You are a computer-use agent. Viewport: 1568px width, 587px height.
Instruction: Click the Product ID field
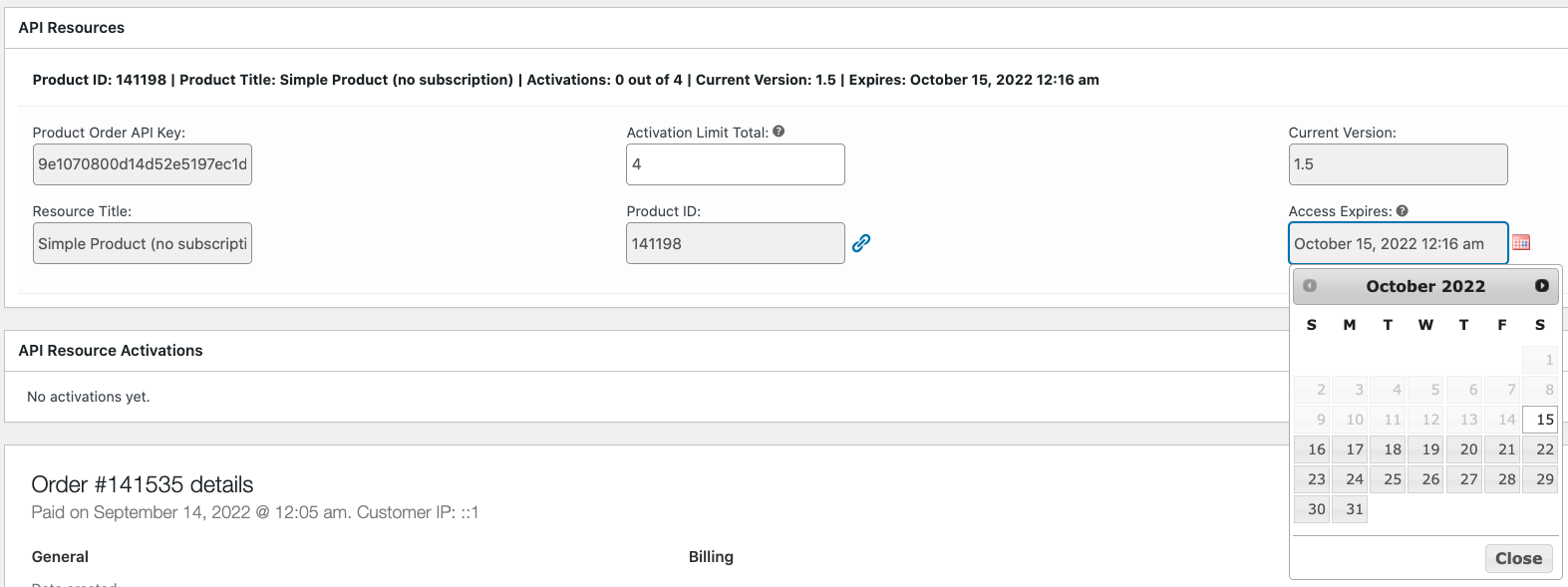735,242
